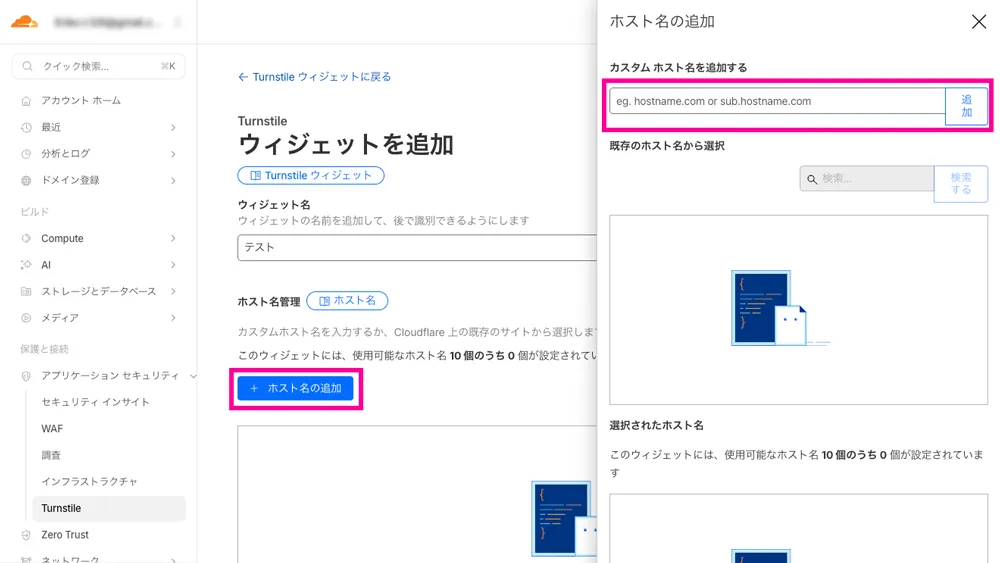1000x563 pixels.
Task: Click the book icon in Turnstile ウィジェット badge
Action: tap(255, 175)
